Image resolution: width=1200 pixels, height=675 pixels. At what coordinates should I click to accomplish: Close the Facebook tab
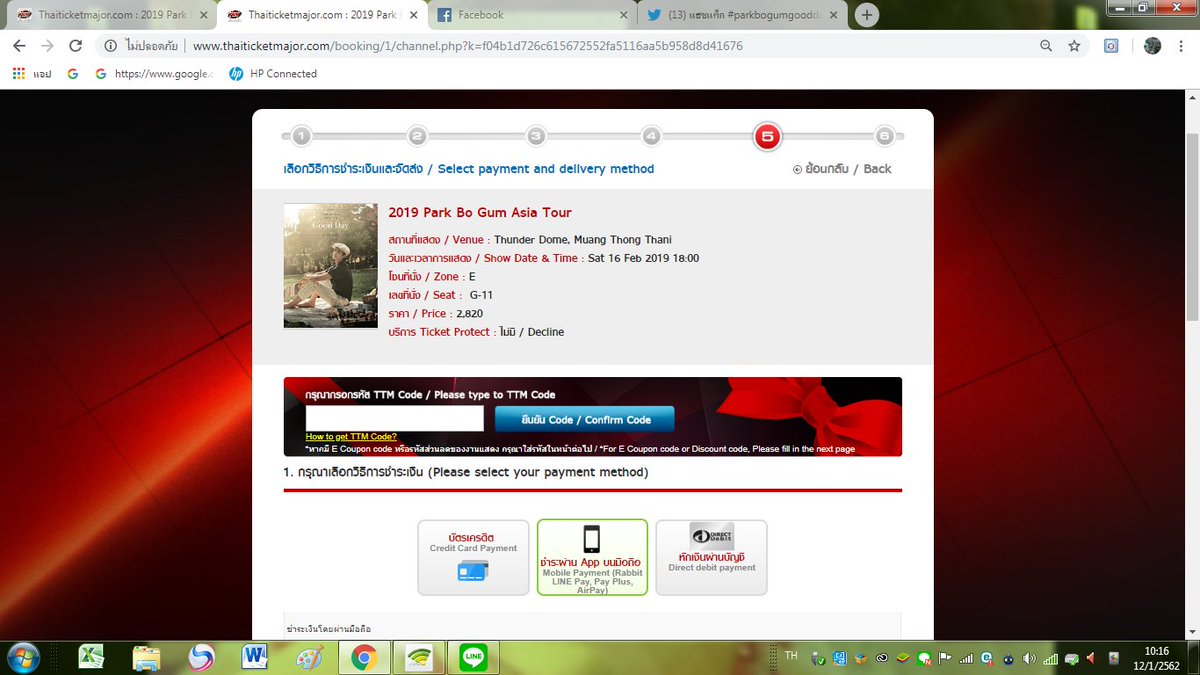coord(622,15)
